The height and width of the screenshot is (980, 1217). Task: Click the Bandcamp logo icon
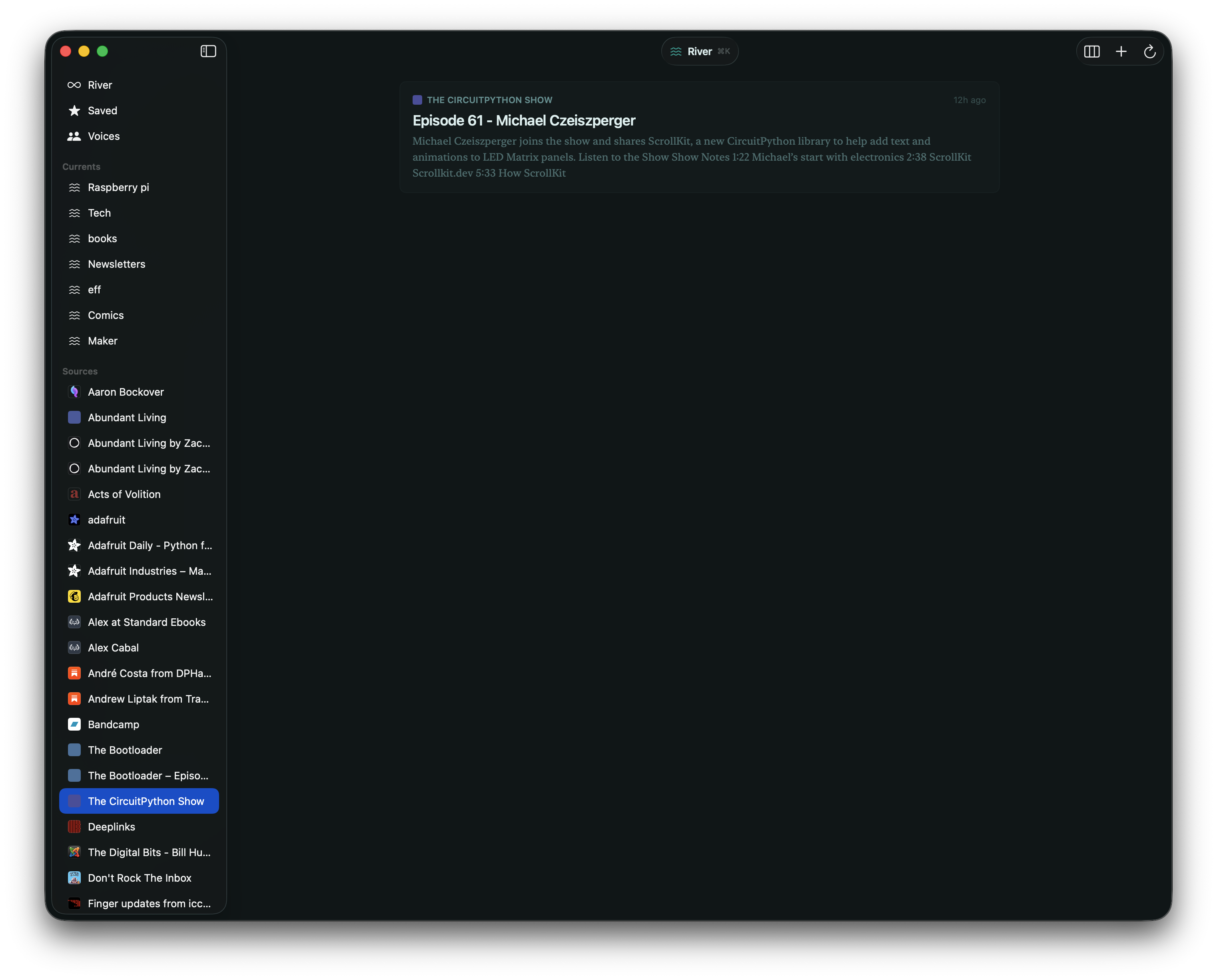tap(74, 724)
